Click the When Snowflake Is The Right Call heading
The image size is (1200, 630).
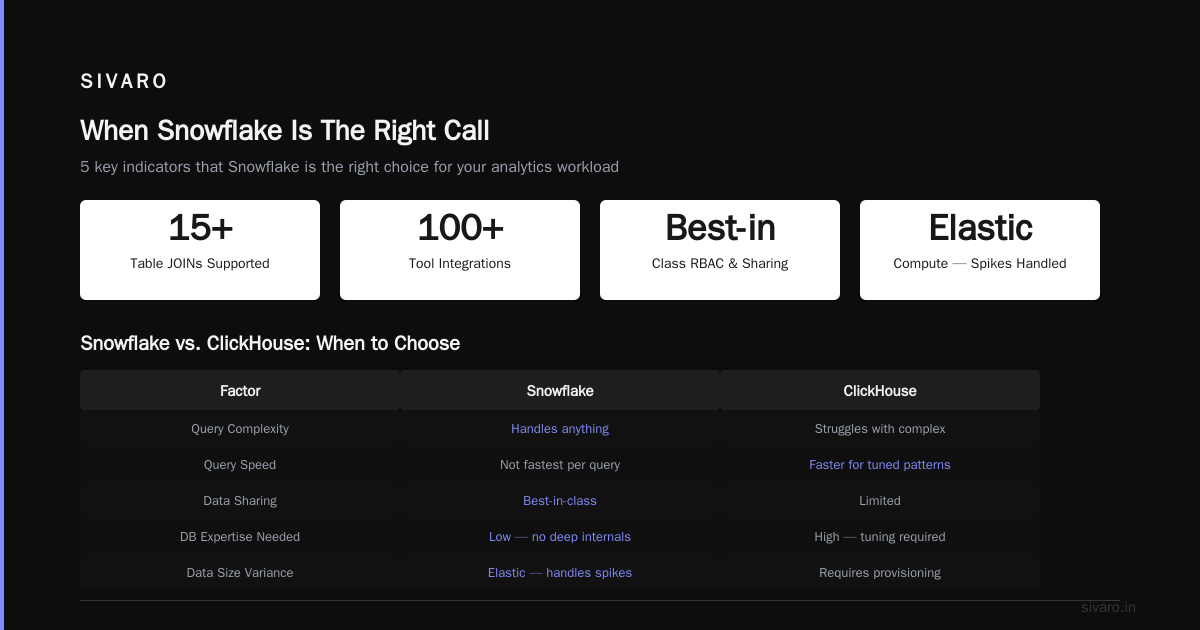pos(285,130)
